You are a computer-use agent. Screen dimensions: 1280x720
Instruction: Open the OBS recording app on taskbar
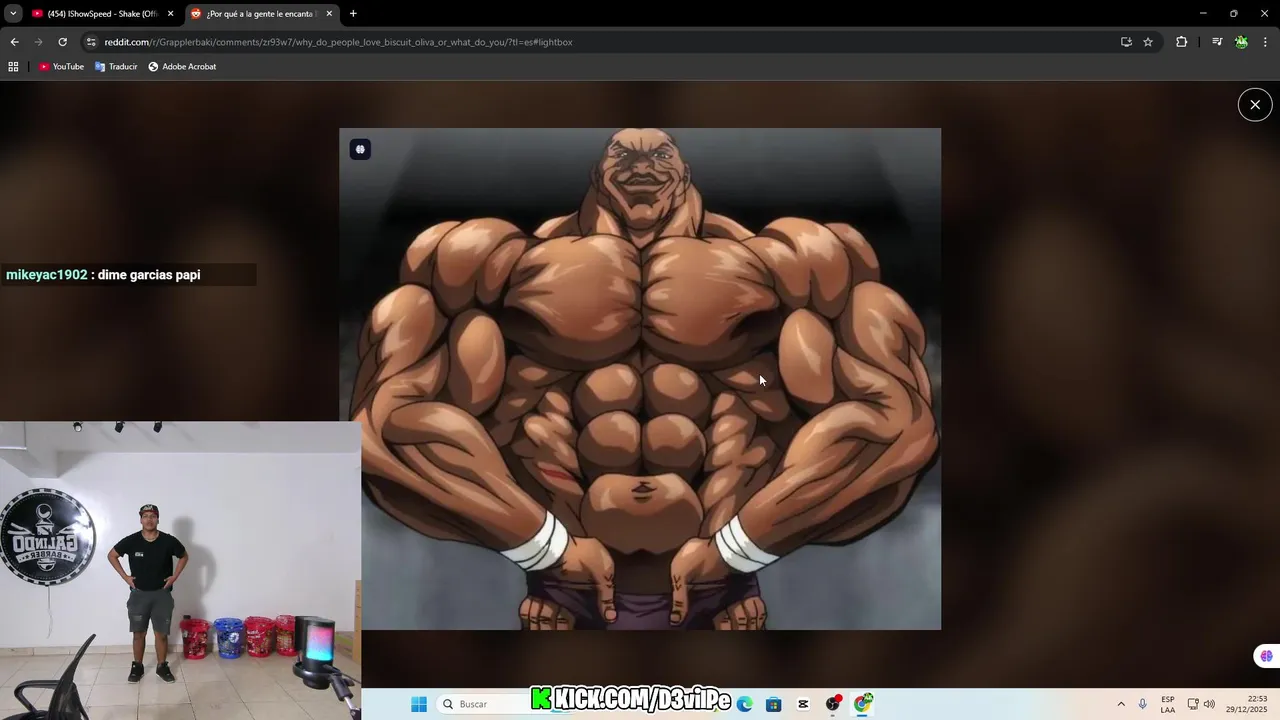(833, 704)
